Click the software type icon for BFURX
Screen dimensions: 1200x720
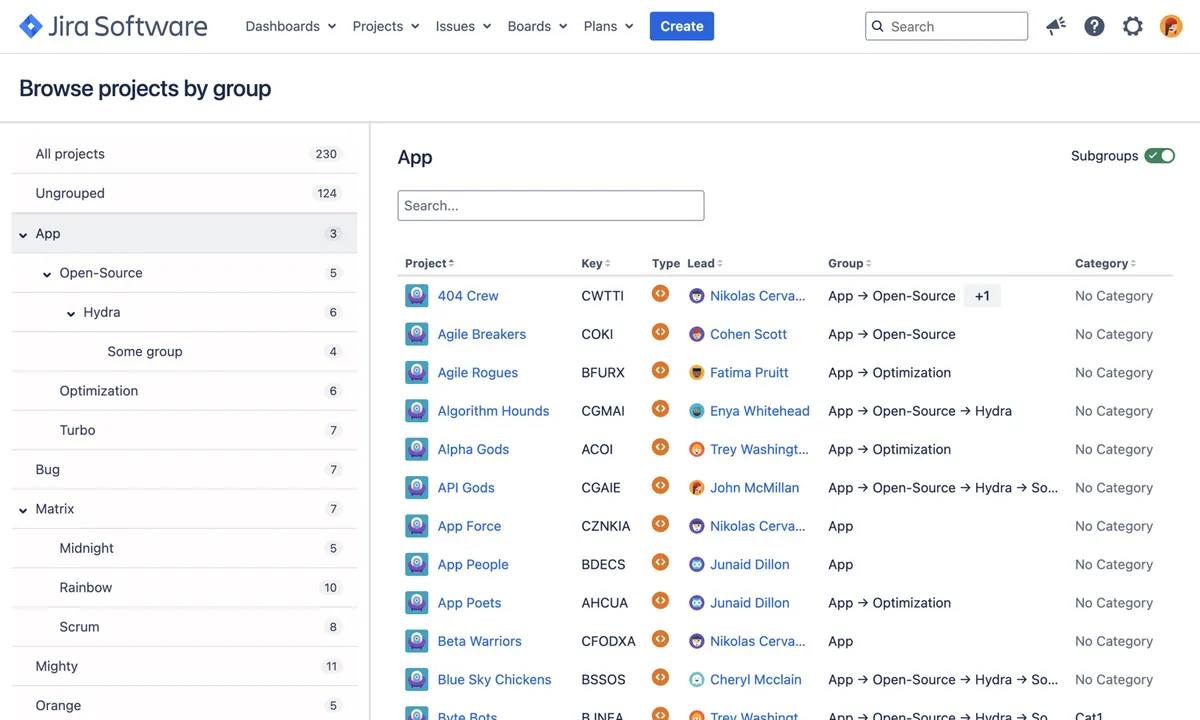pos(660,370)
